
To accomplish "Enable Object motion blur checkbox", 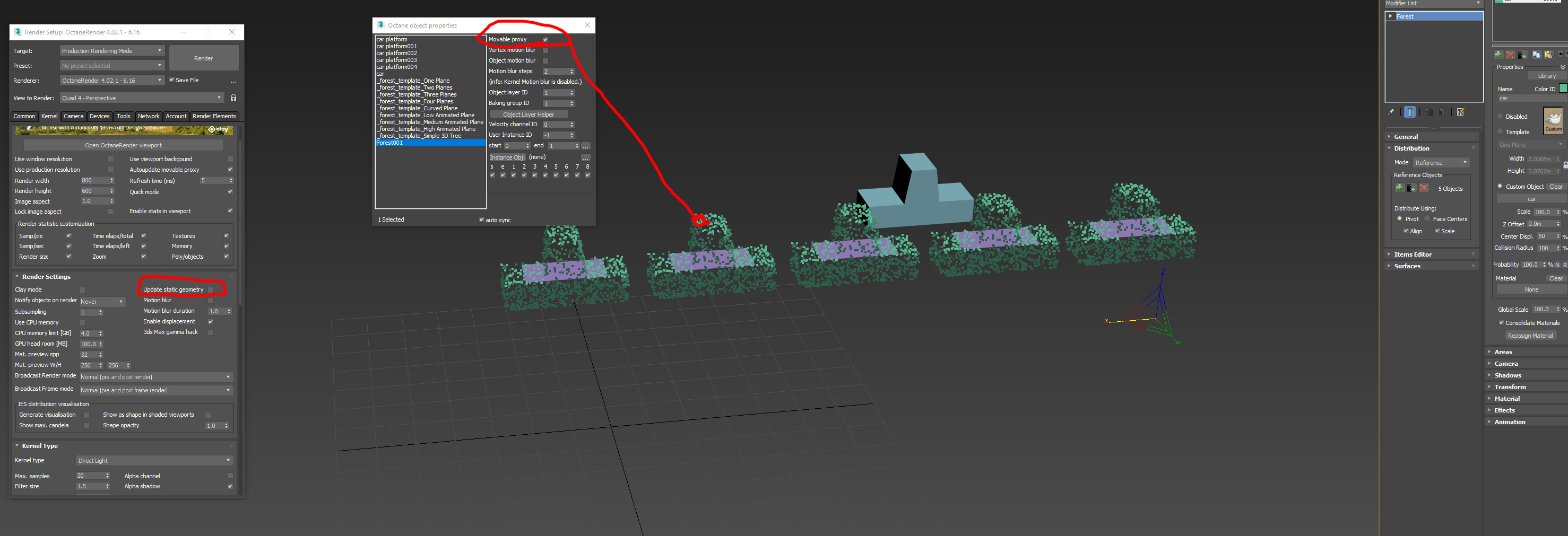I will 545,61.
